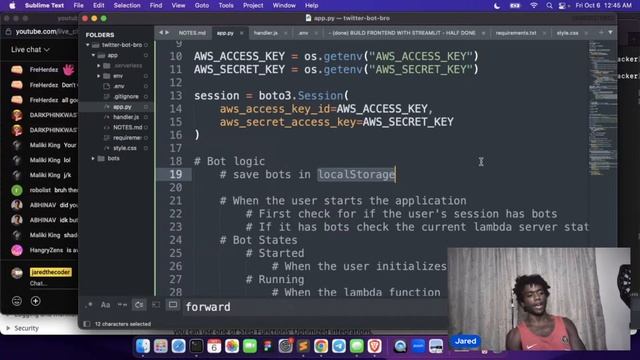Open the File menu

click(x=78, y=5)
